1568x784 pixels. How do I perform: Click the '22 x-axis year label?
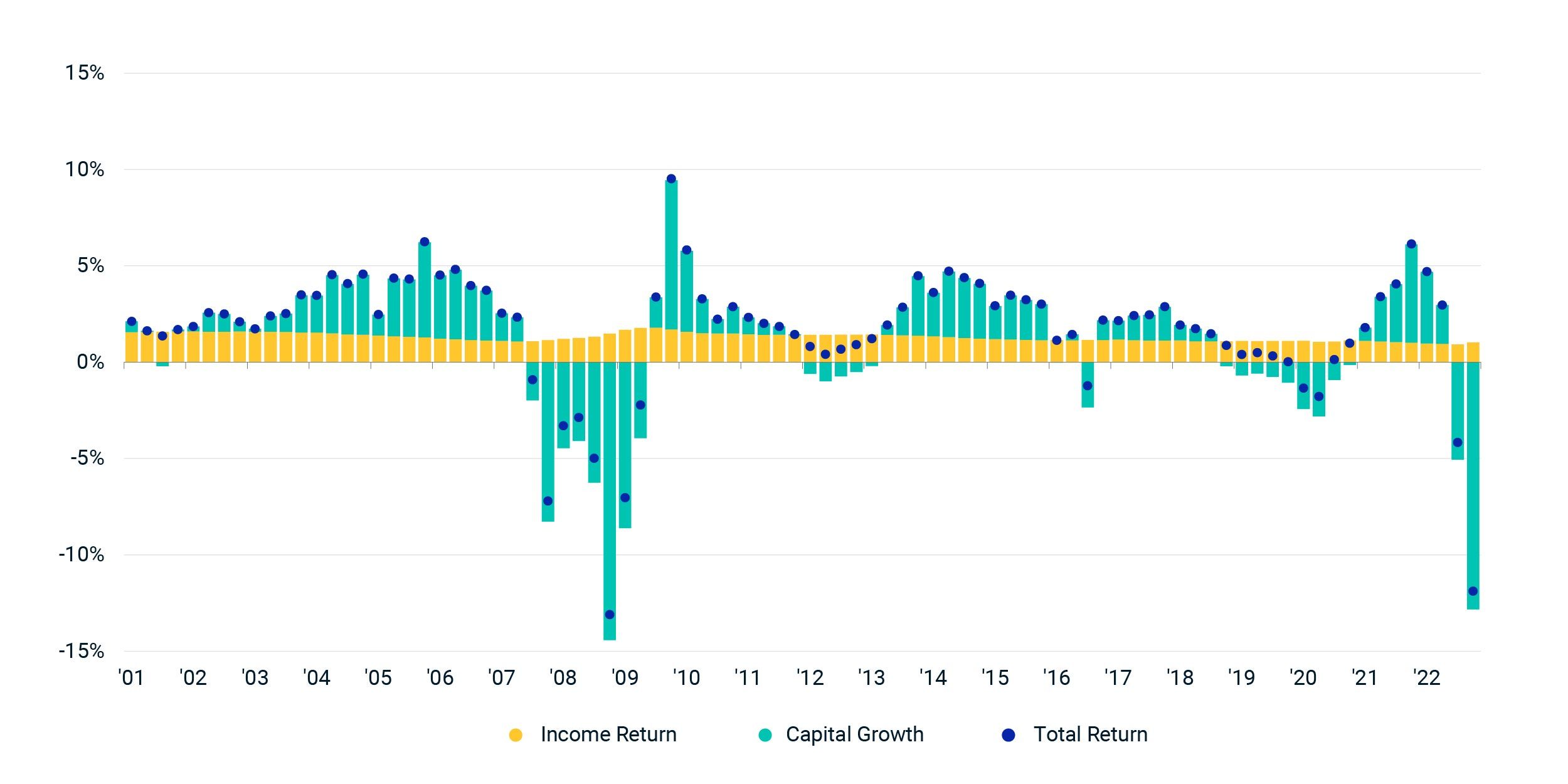(1427, 678)
